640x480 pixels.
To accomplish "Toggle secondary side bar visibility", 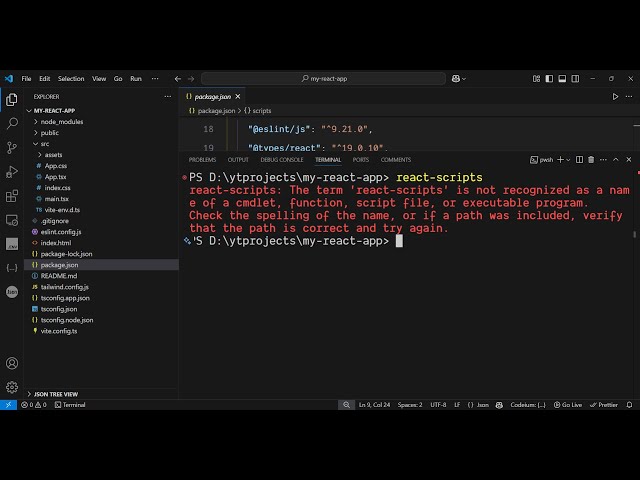I will [x=575, y=78].
